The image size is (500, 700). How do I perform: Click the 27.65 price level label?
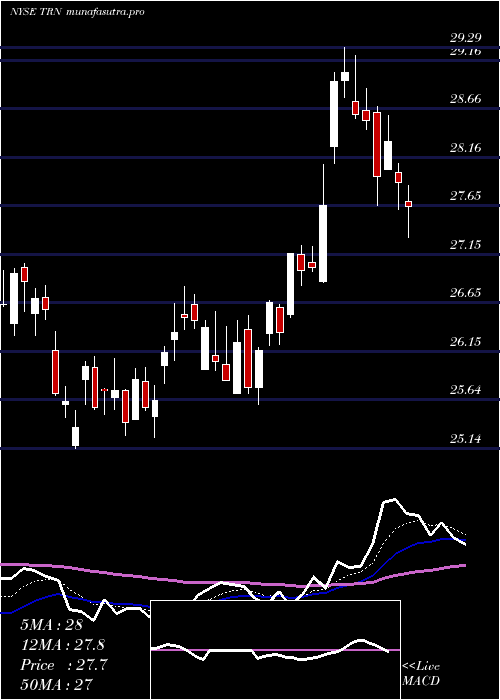tap(465, 196)
